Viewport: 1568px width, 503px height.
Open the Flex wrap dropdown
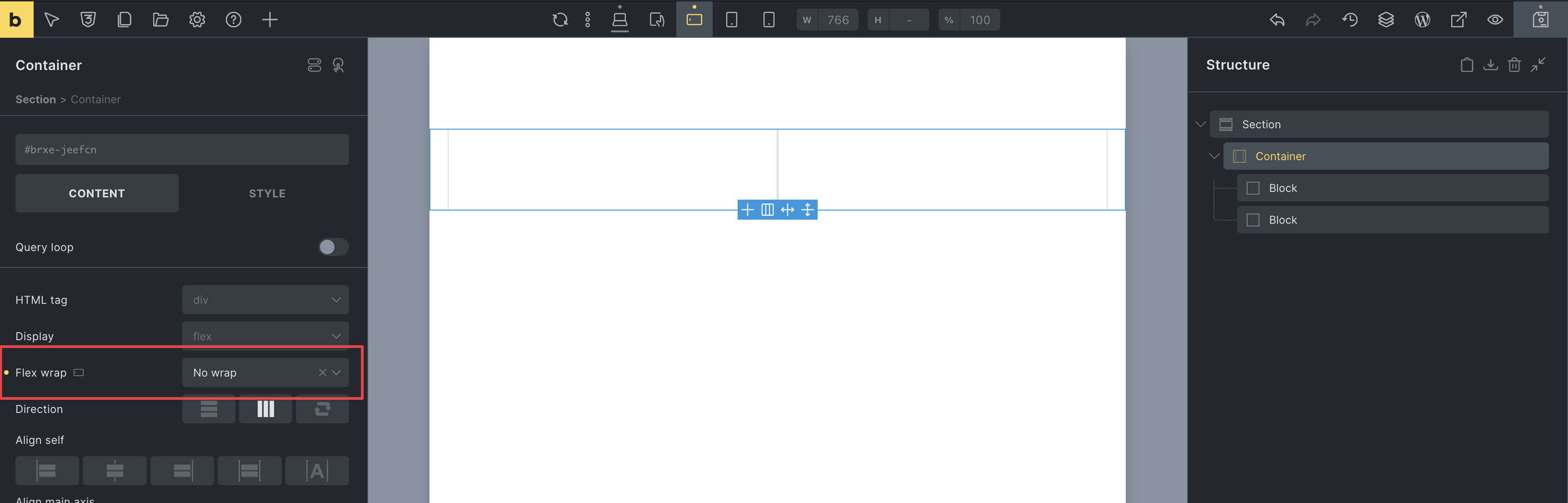(265, 372)
